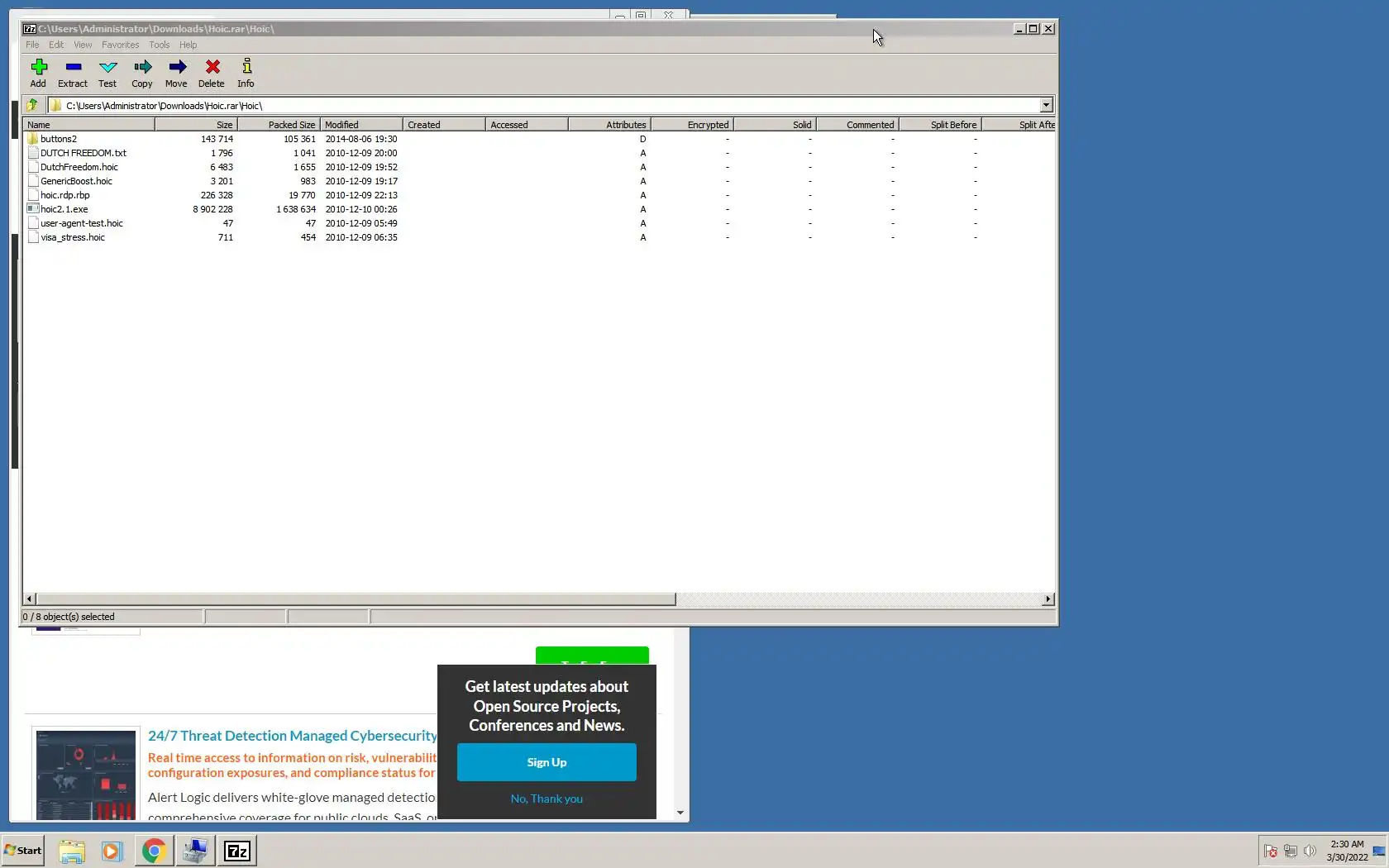This screenshot has height=868, width=1389.
Task: Click the network tray icon
Action: coord(1290,851)
